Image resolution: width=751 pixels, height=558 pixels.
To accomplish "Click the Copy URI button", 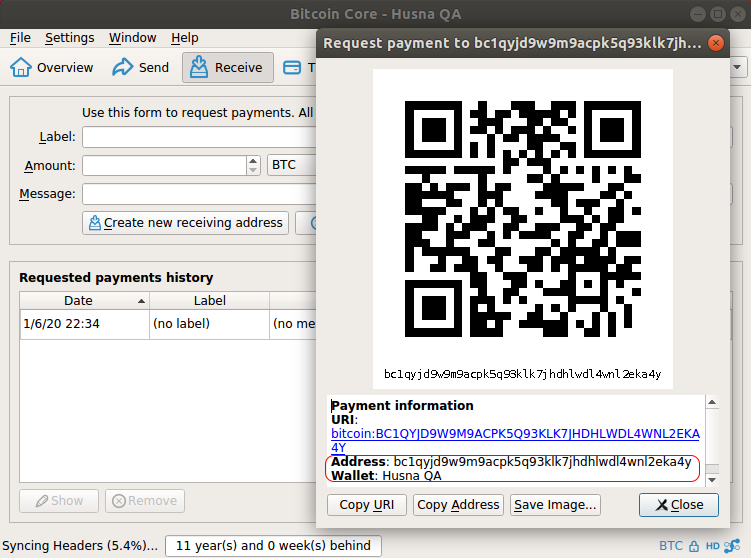I will point(366,505).
